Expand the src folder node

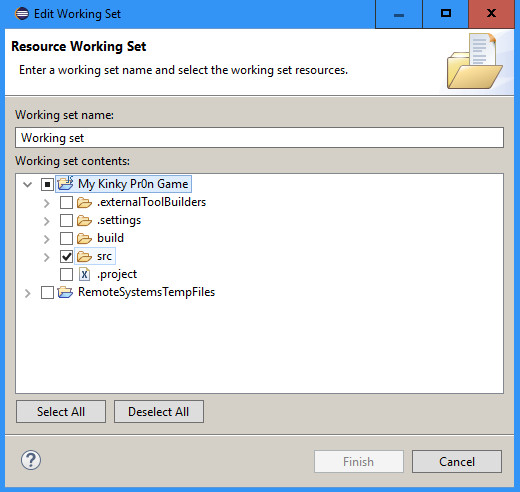pos(47,257)
